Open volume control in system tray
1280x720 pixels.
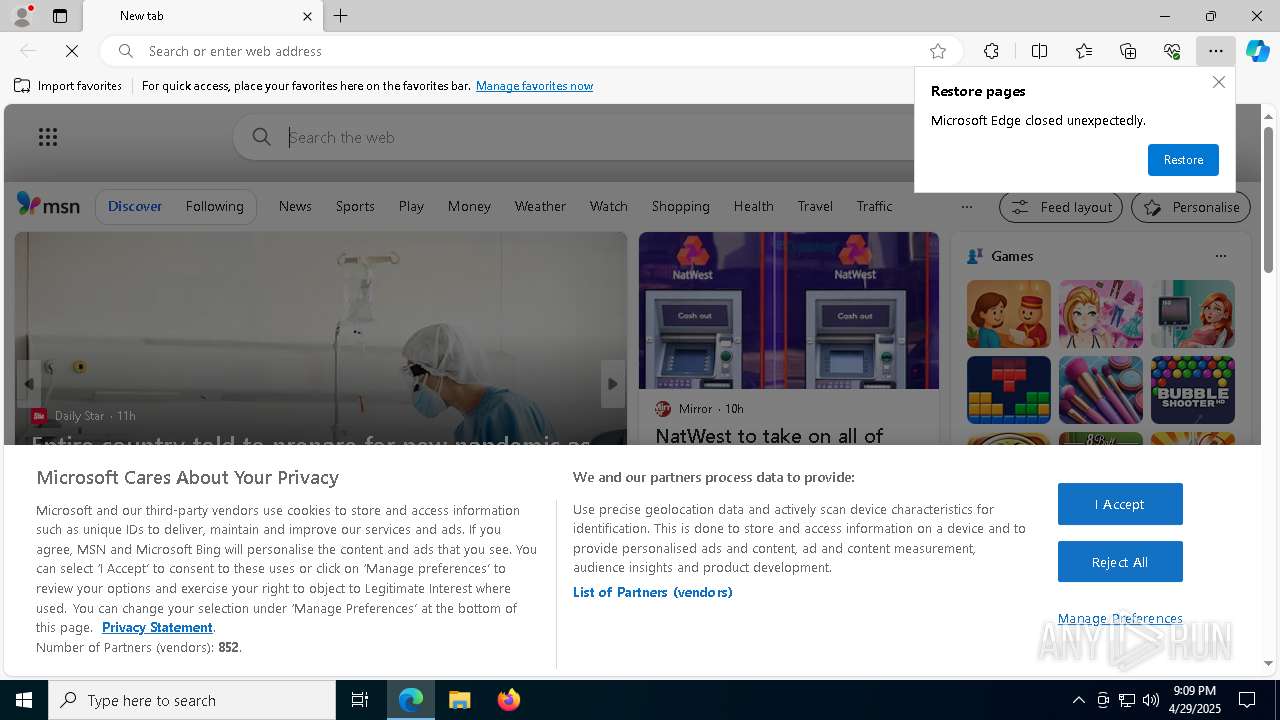point(1150,700)
